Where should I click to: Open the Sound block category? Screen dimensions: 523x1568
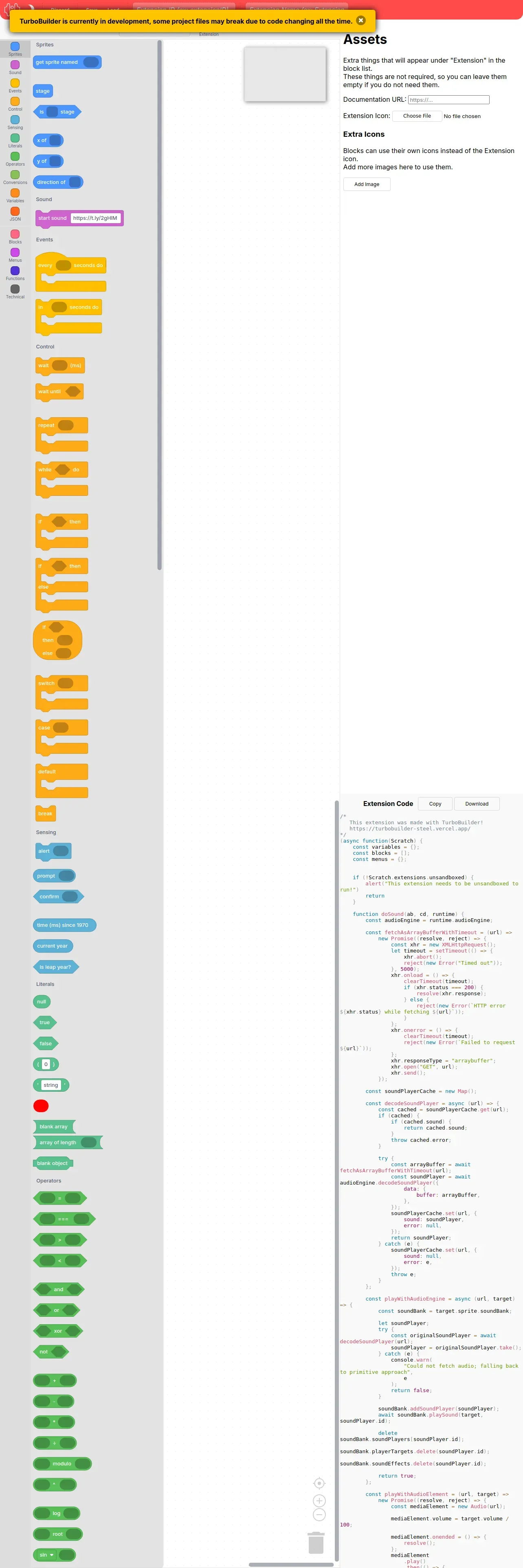coord(15,67)
